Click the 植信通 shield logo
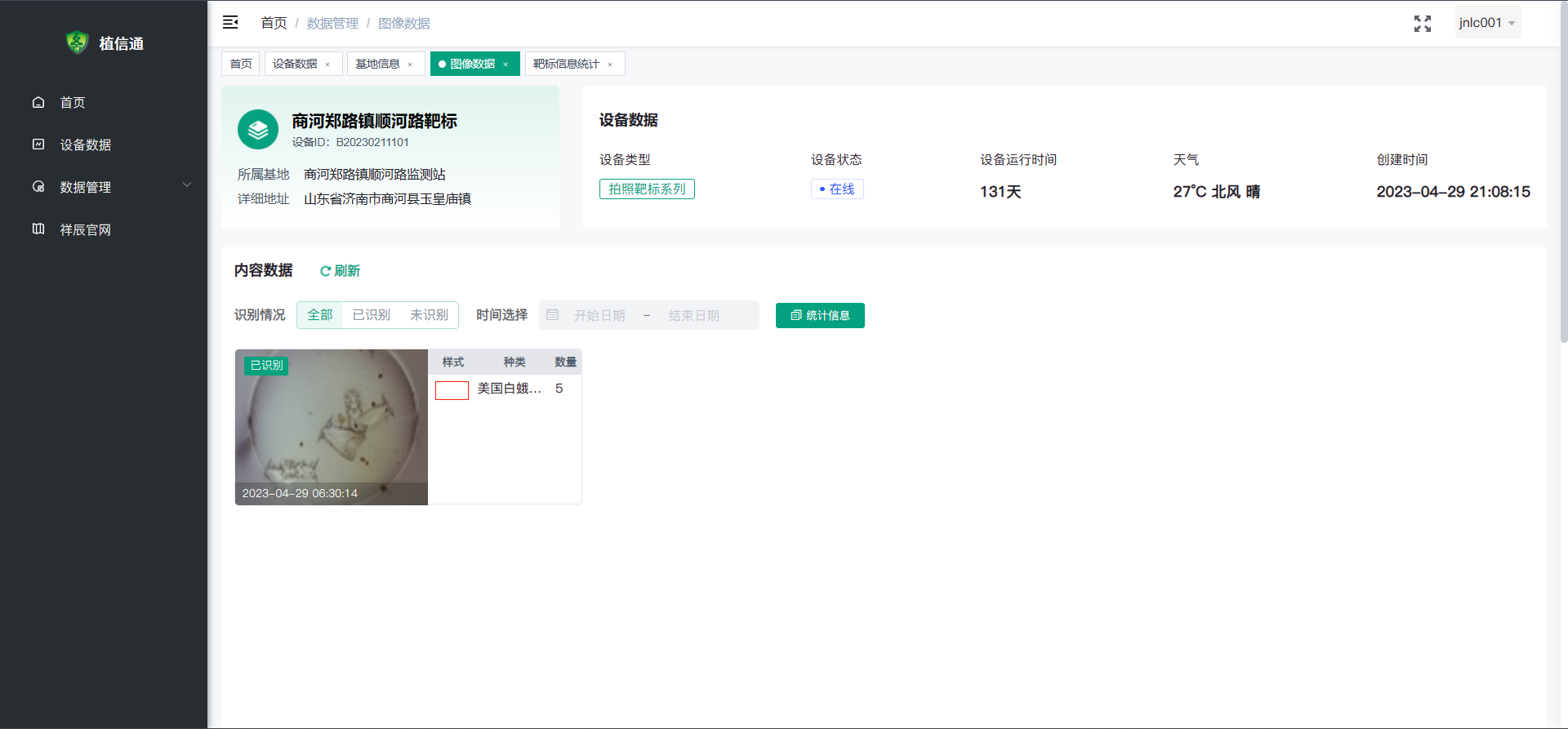 77,42
